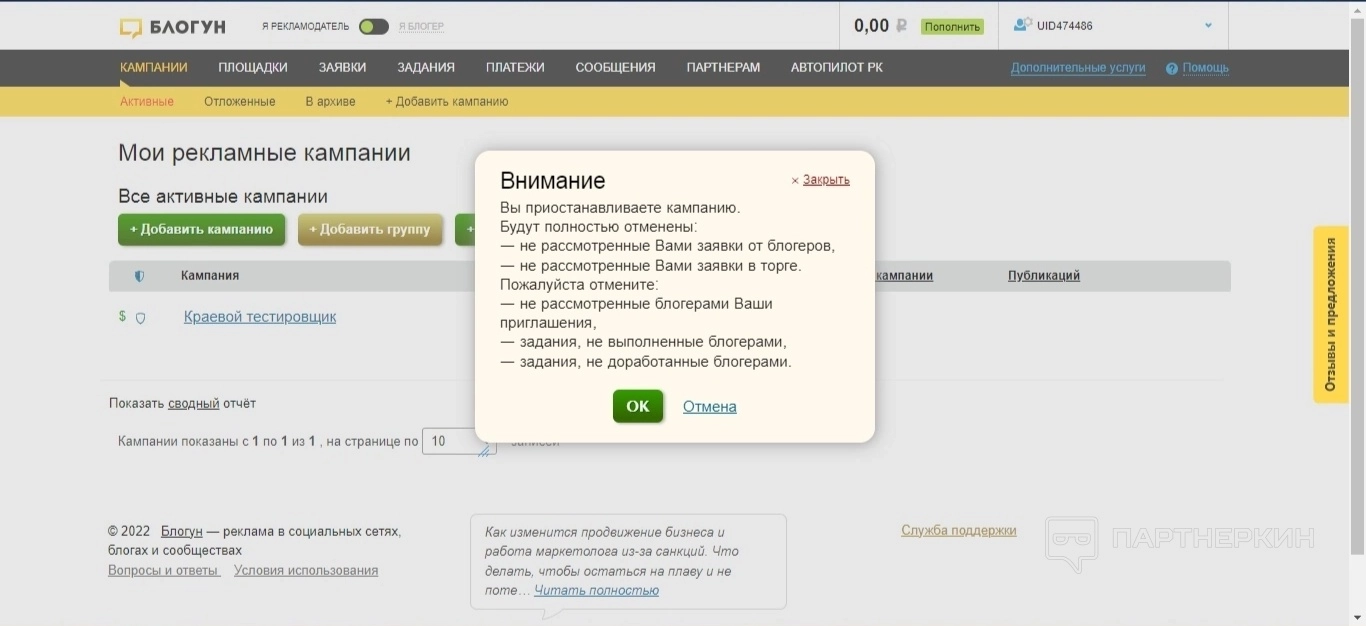Viewport: 1366px width, 626px height.
Task: Click + Добавить кампанию in yellow bar
Action: point(447,102)
